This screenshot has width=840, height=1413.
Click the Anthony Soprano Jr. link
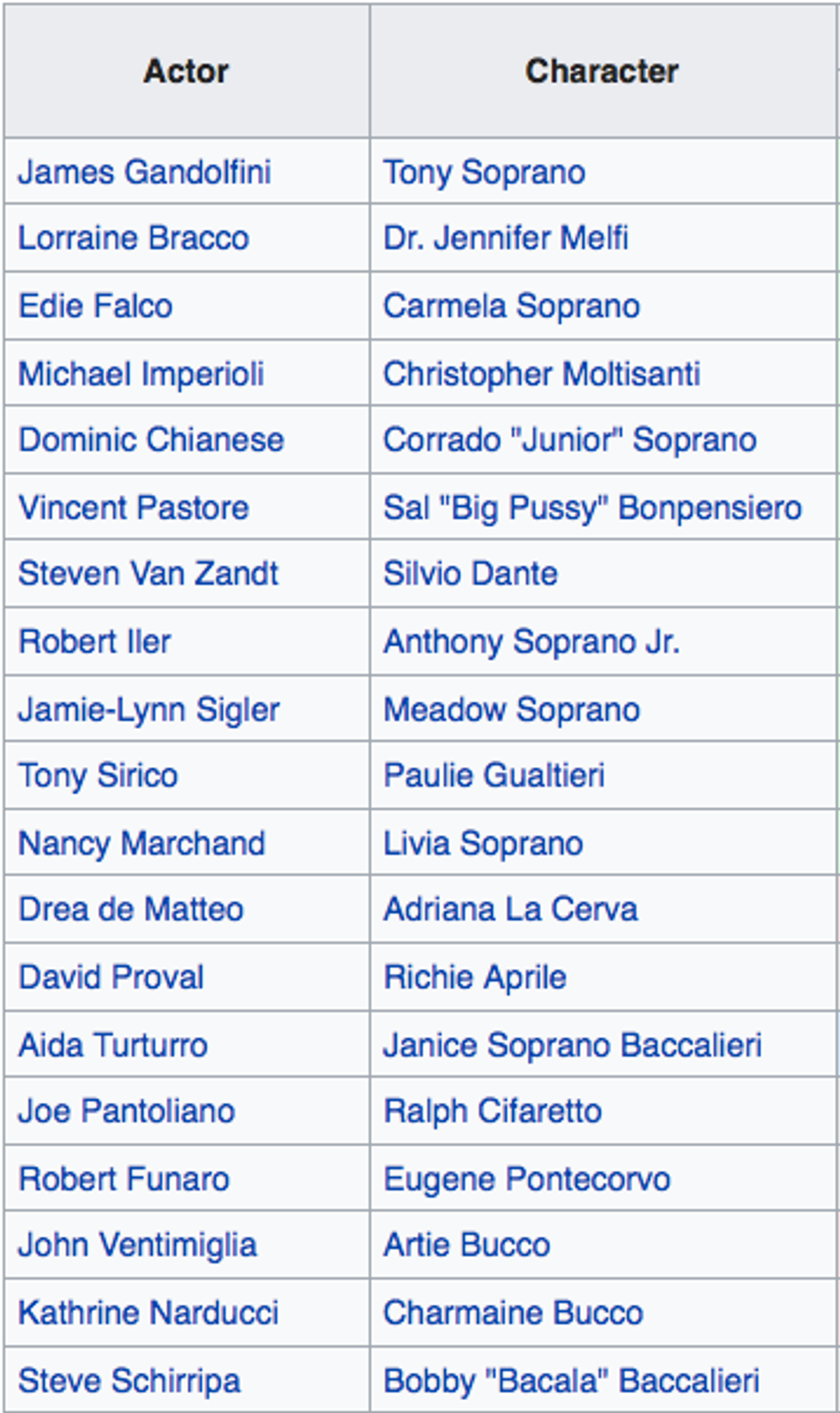[x=531, y=642]
